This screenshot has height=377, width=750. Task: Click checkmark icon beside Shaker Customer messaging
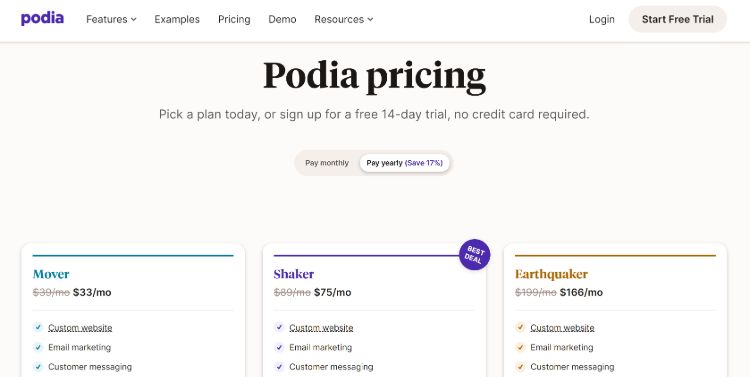(x=279, y=367)
